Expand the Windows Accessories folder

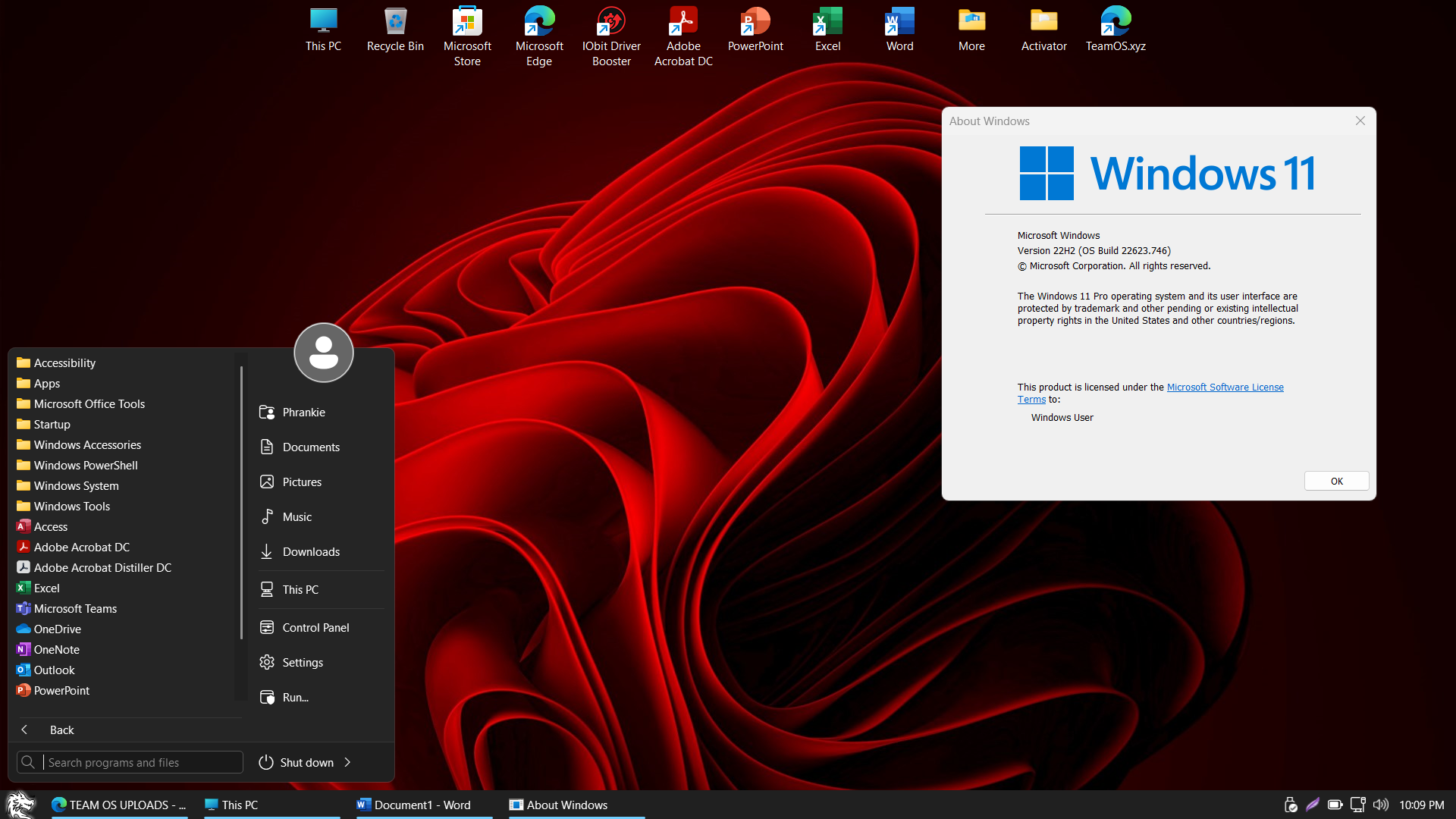87,445
